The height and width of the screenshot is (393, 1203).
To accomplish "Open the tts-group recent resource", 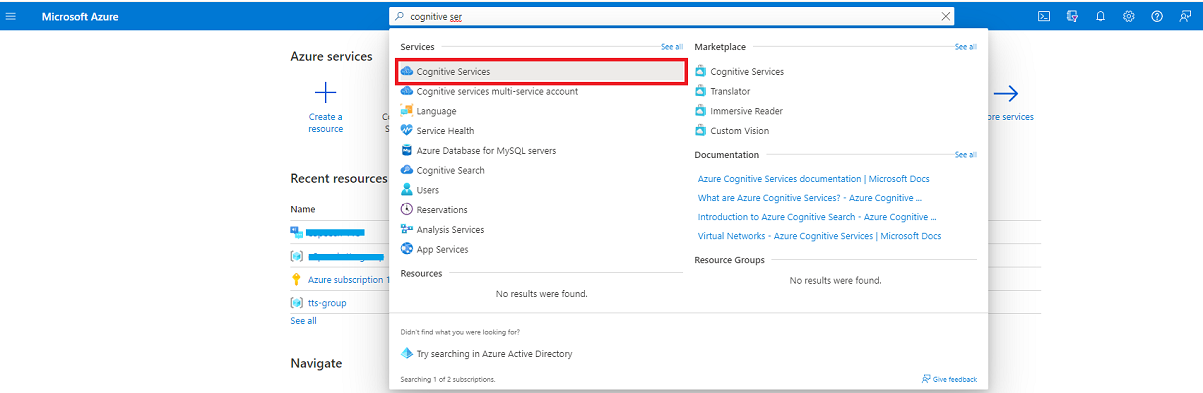I will (x=327, y=302).
